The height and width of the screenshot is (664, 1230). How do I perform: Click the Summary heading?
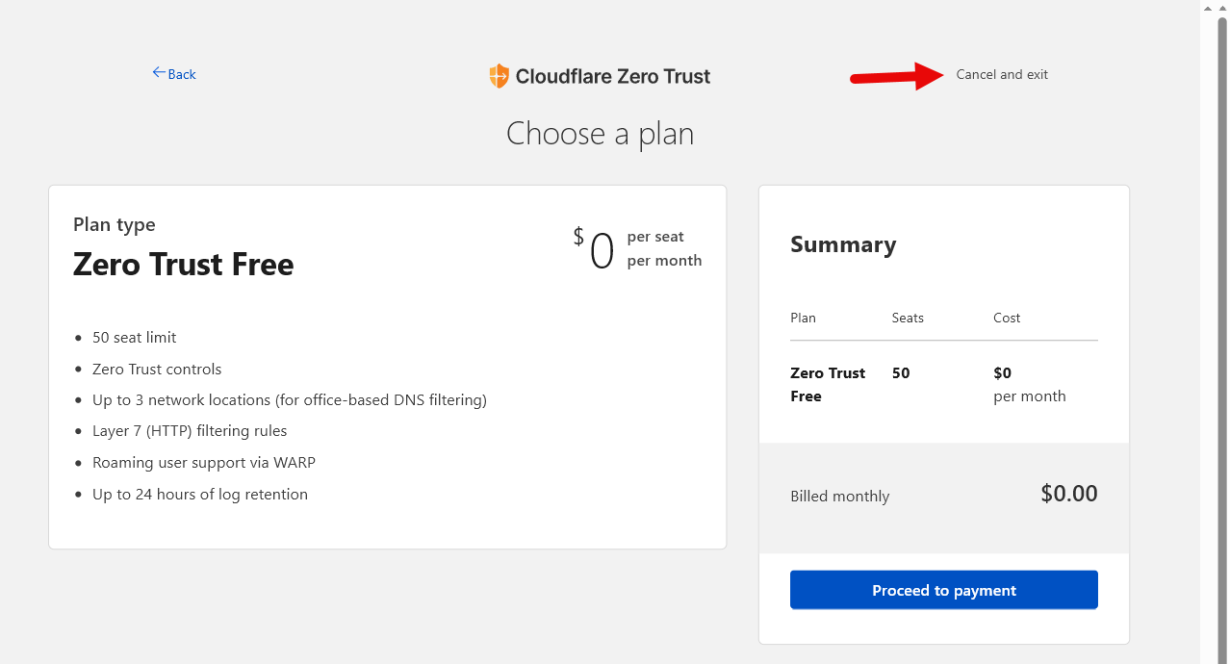843,245
